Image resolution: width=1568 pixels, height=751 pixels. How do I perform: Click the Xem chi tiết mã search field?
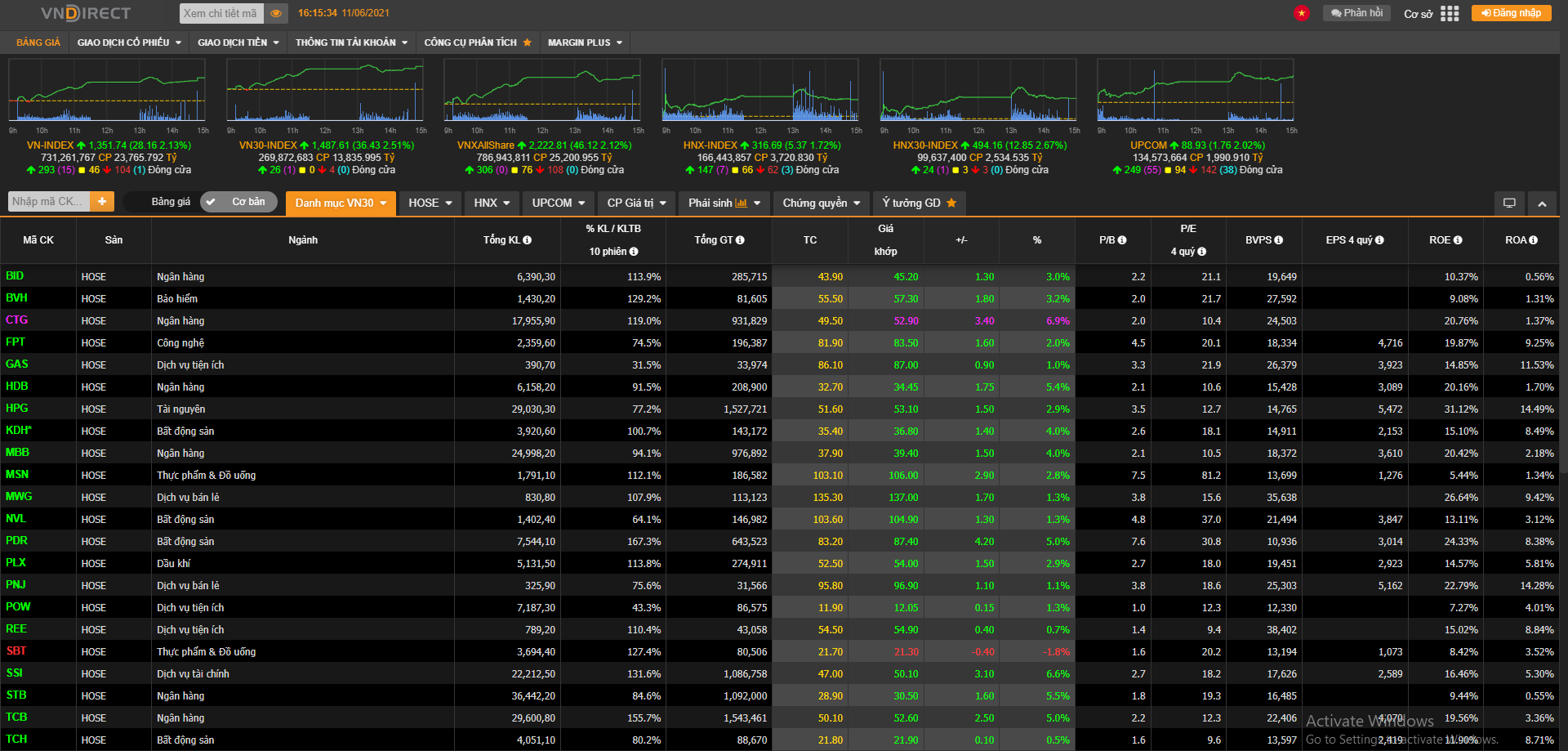point(220,14)
